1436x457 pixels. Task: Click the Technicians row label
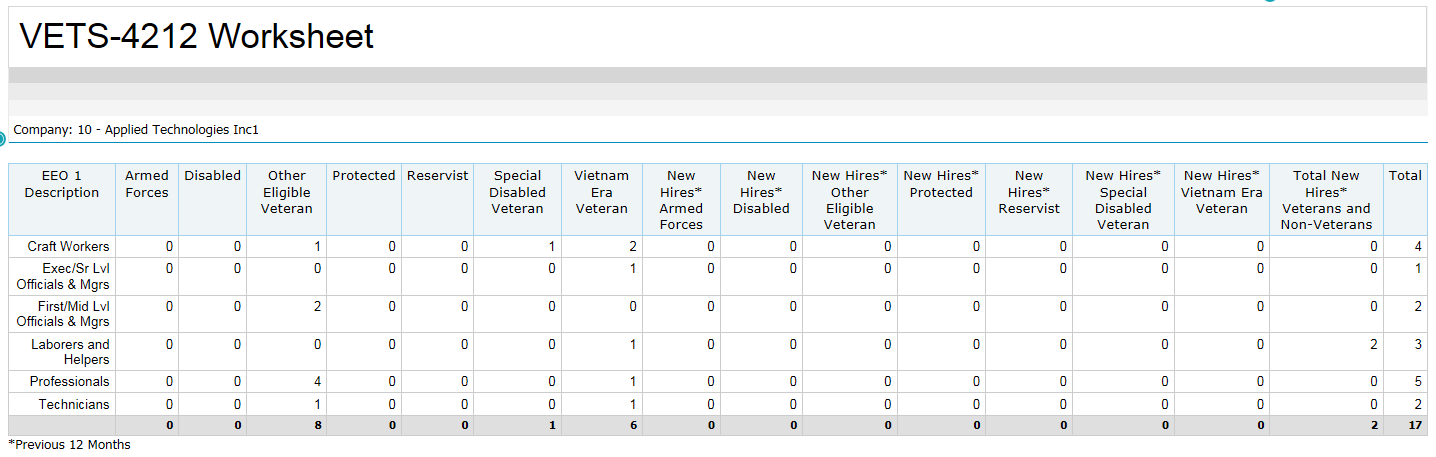click(x=74, y=405)
